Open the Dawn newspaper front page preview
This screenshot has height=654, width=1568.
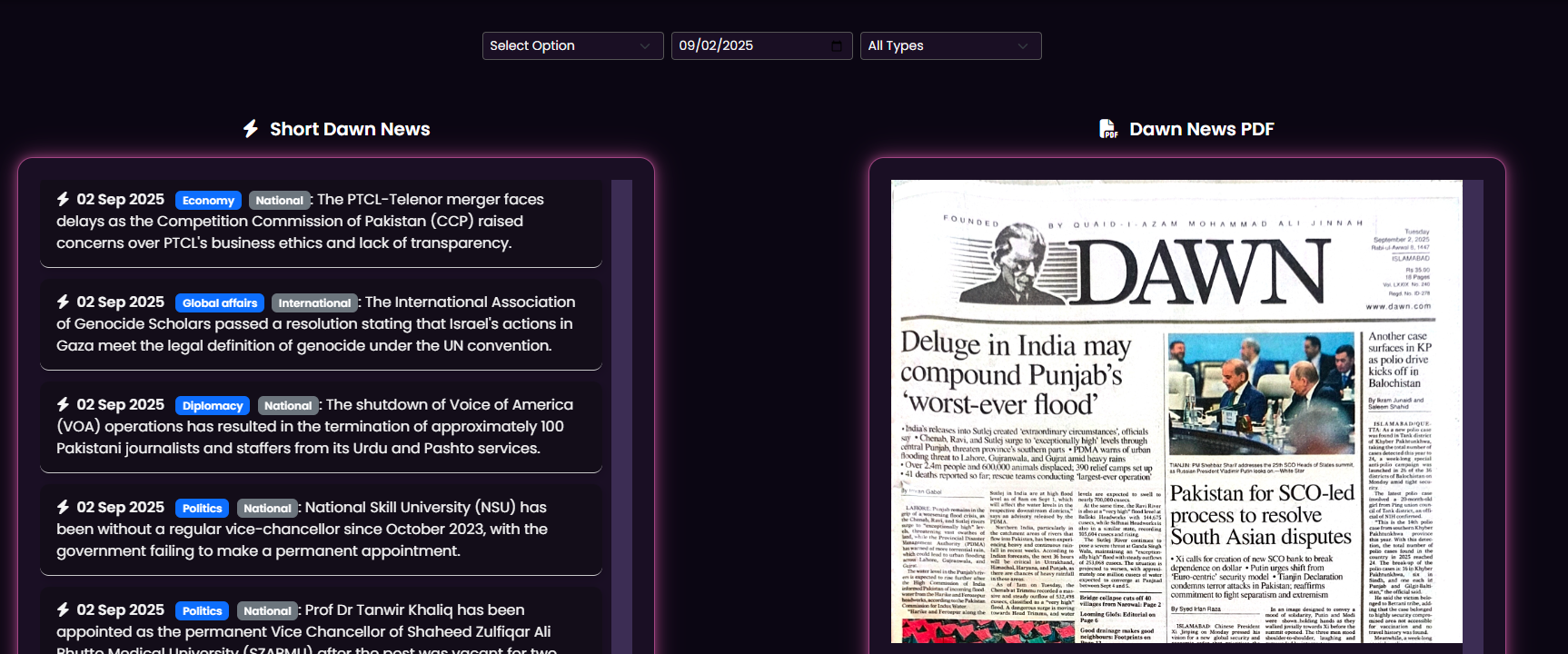point(1176,411)
